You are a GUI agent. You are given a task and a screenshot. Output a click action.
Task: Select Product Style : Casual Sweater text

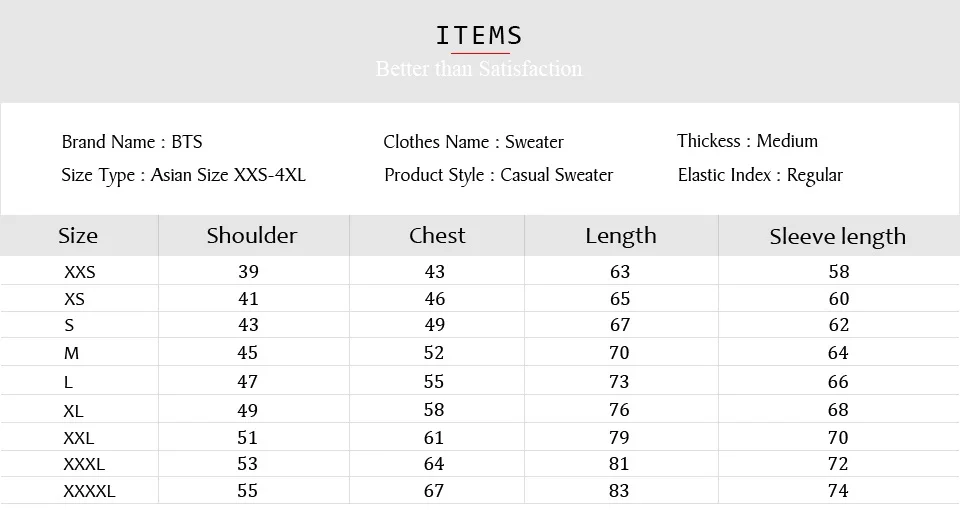[x=498, y=175]
